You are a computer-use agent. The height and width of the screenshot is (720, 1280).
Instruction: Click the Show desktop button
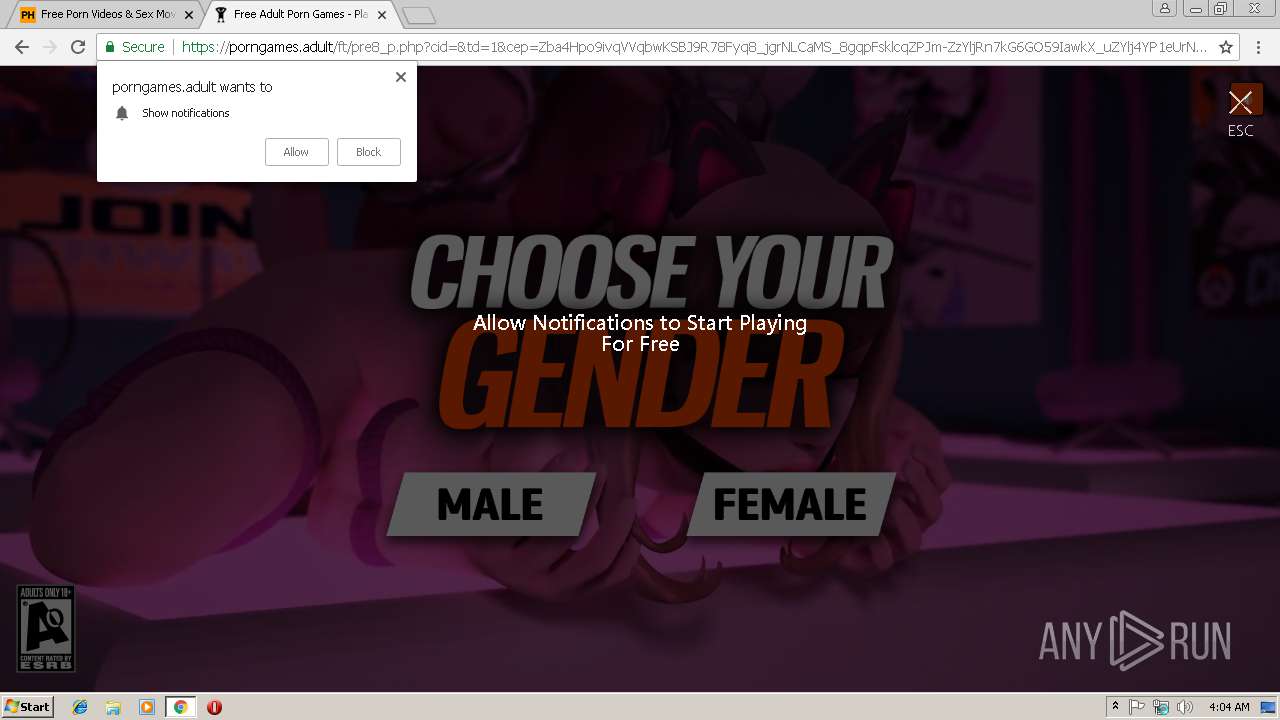(1269, 707)
